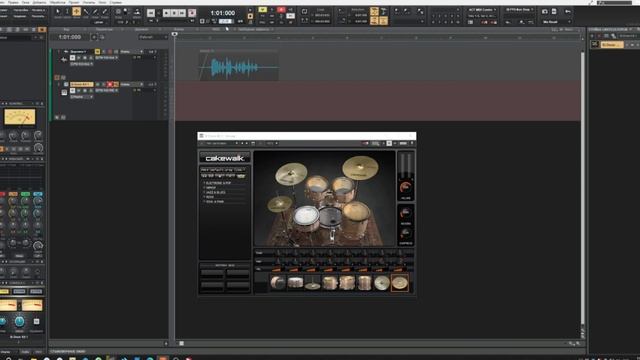Open the Дорожки track view menu
This screenshot has width=640, height=360.
141,29
